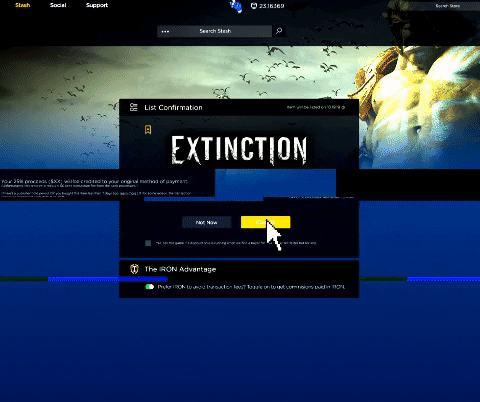Click the IRON balance icon by 2316369
This screenshot has width=480, height=402.
(254, 6)
